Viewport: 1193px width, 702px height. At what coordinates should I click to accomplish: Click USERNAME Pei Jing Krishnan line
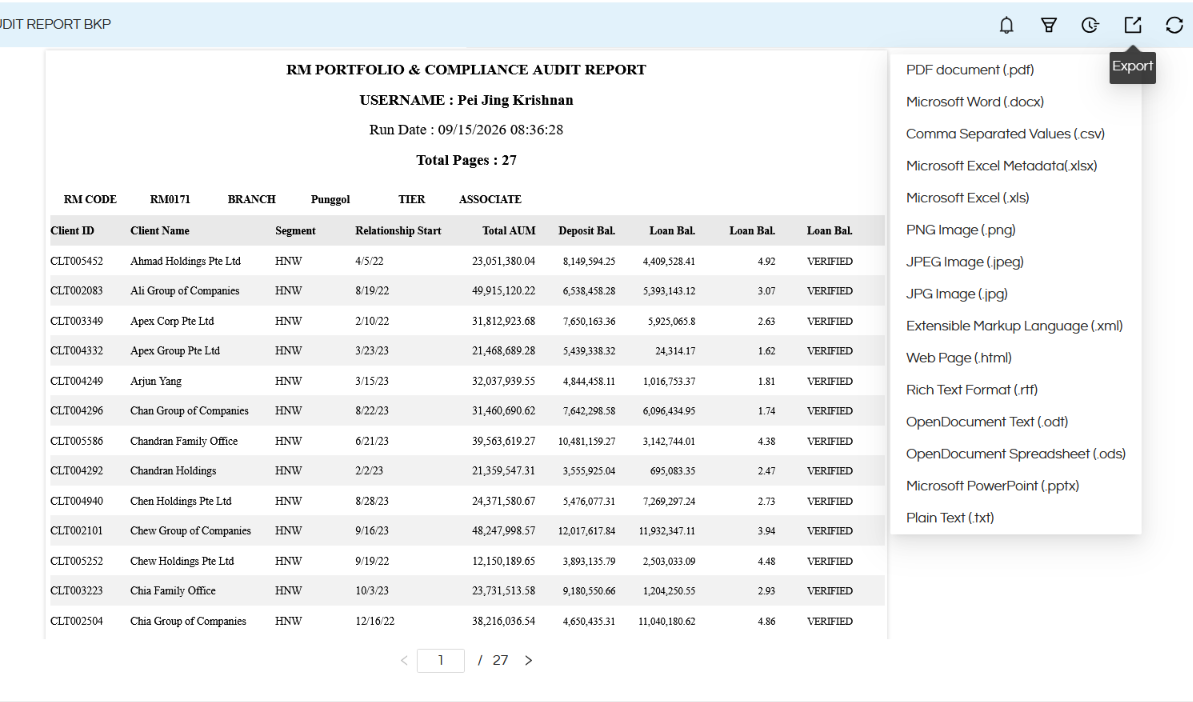466,100
